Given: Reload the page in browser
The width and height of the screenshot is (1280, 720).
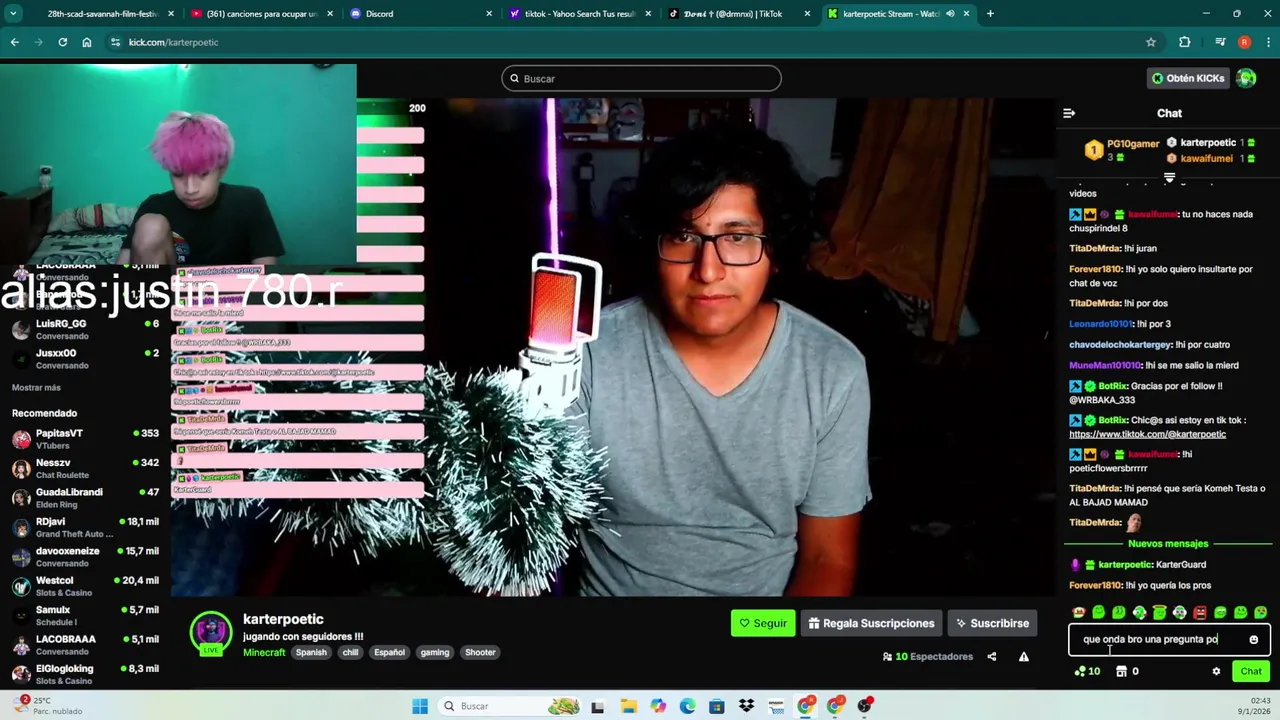Looking at the screenshot, I should pos(62,42).
